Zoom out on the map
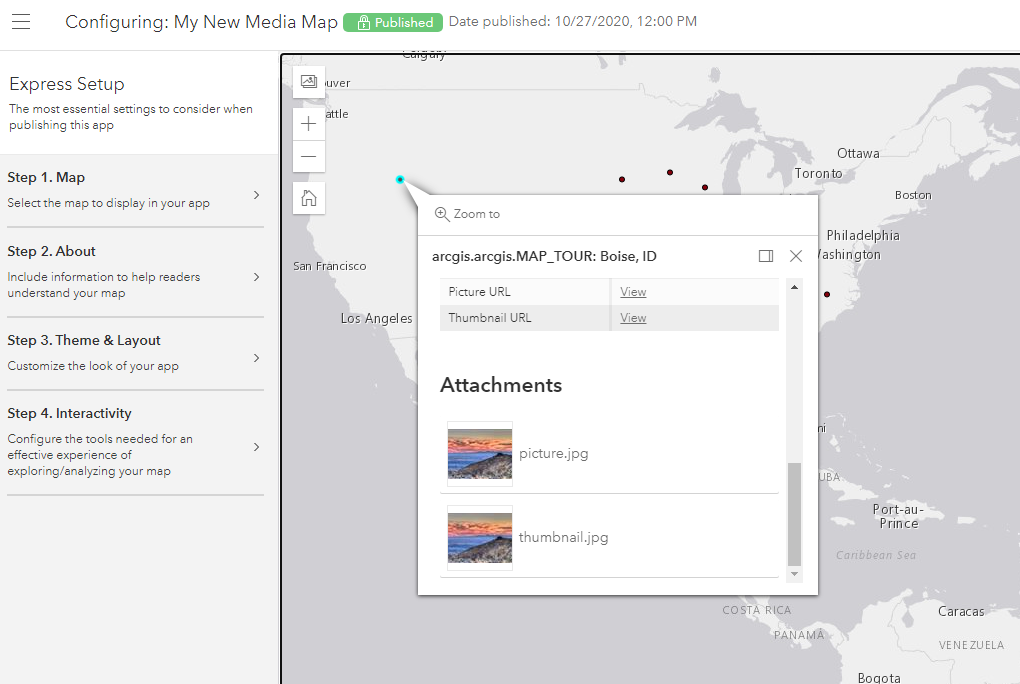Viewport: 1020px width, 684px height. 309,156
